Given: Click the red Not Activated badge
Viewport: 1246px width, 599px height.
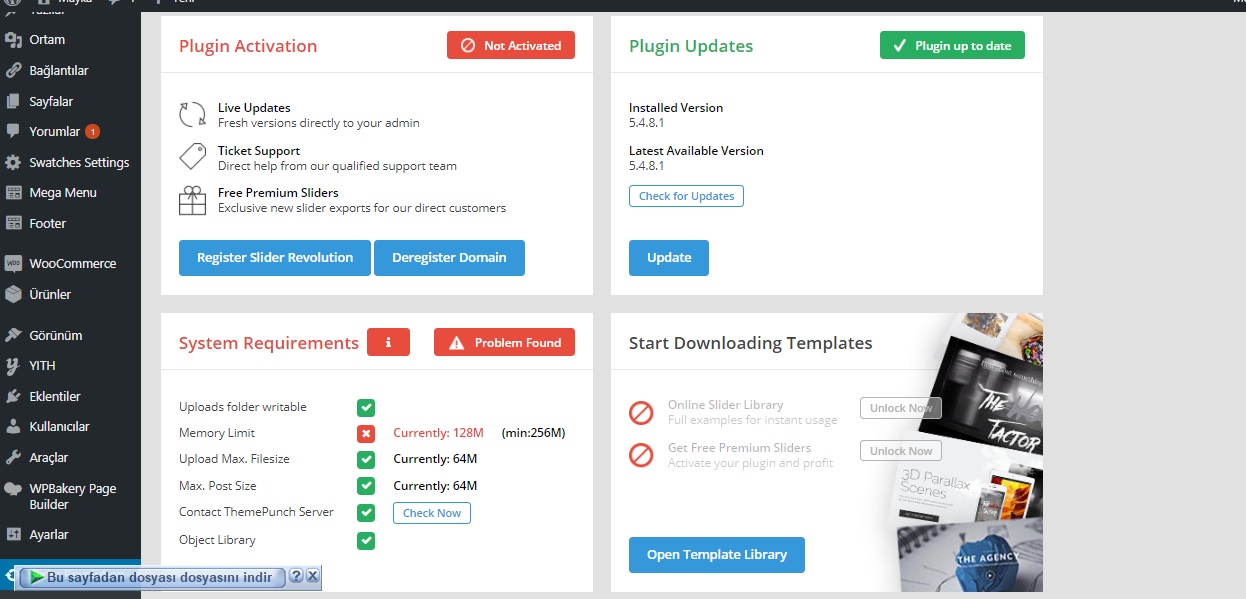Looking at the screenshot, I should 511,45.
